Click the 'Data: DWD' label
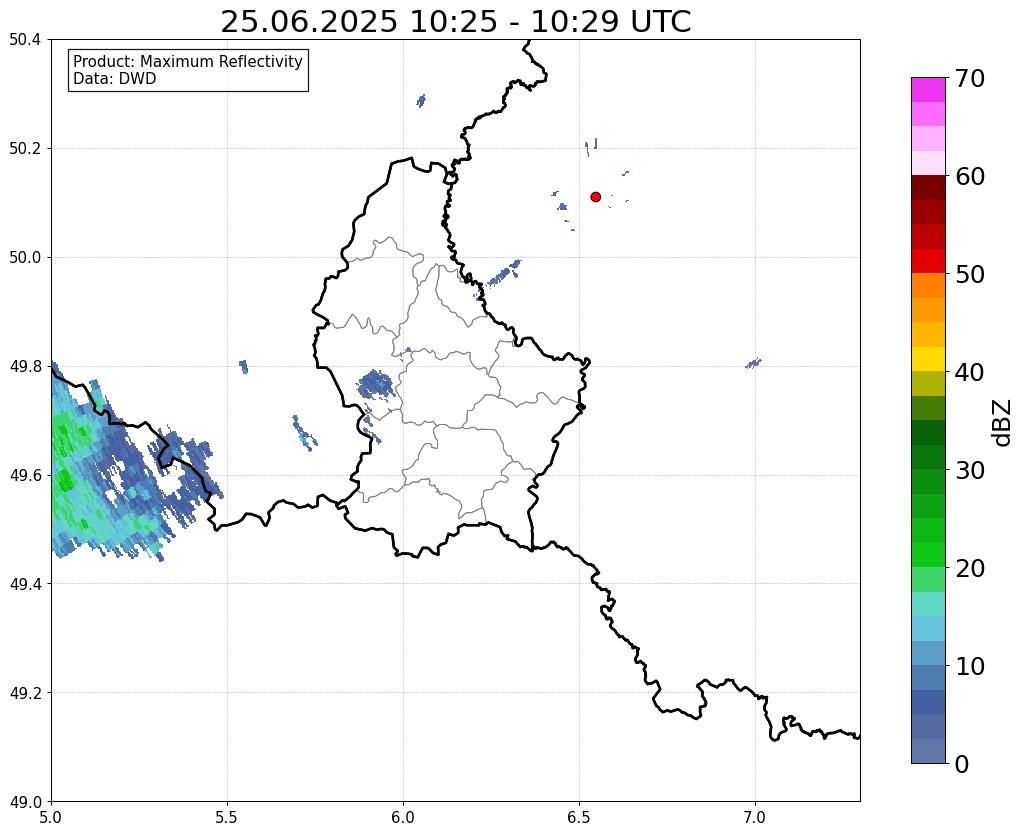The height and width of the screenshot is (834, 1023). 115,79
